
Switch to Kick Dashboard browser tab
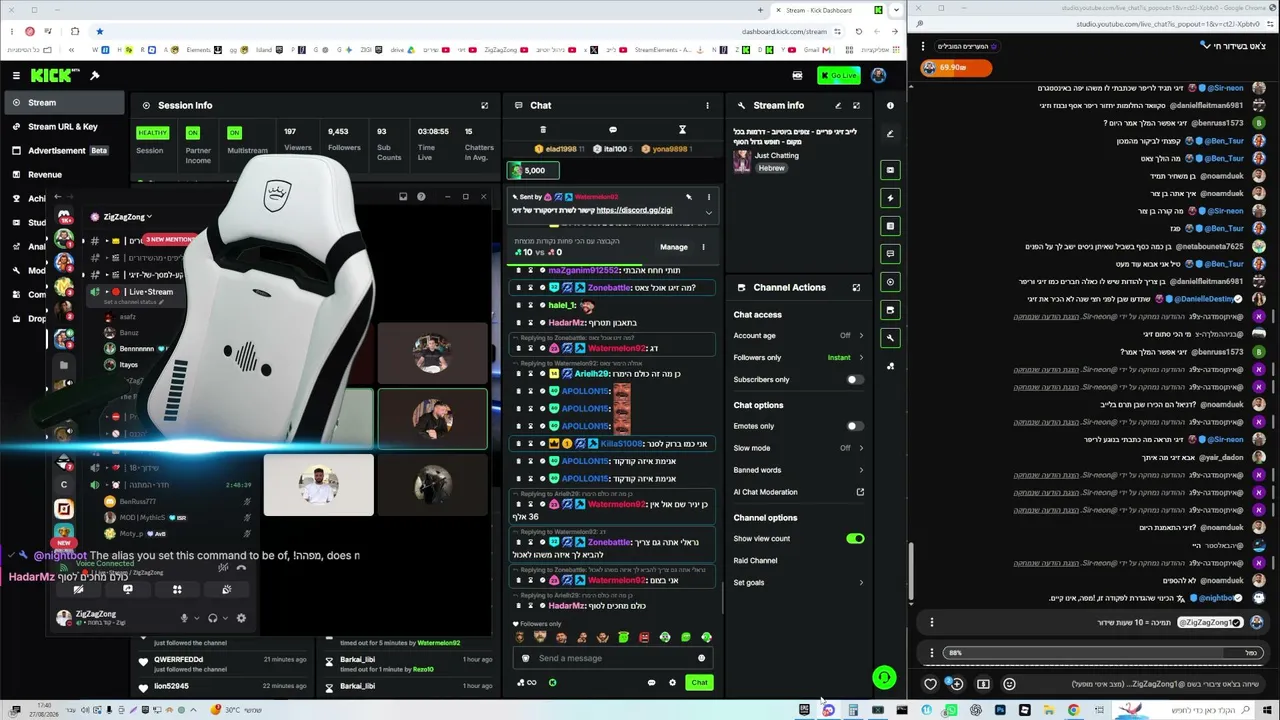coord(828,10)
